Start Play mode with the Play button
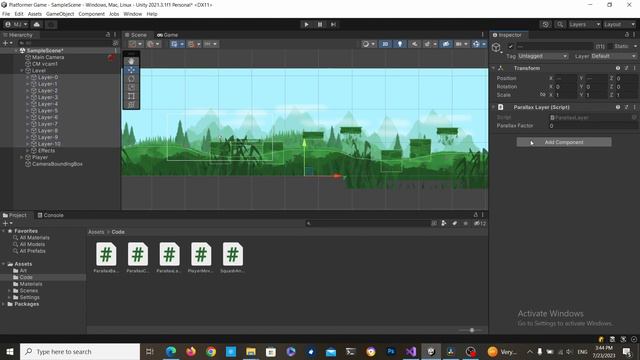This screenshot has width=640, height=360. [306, 24]
